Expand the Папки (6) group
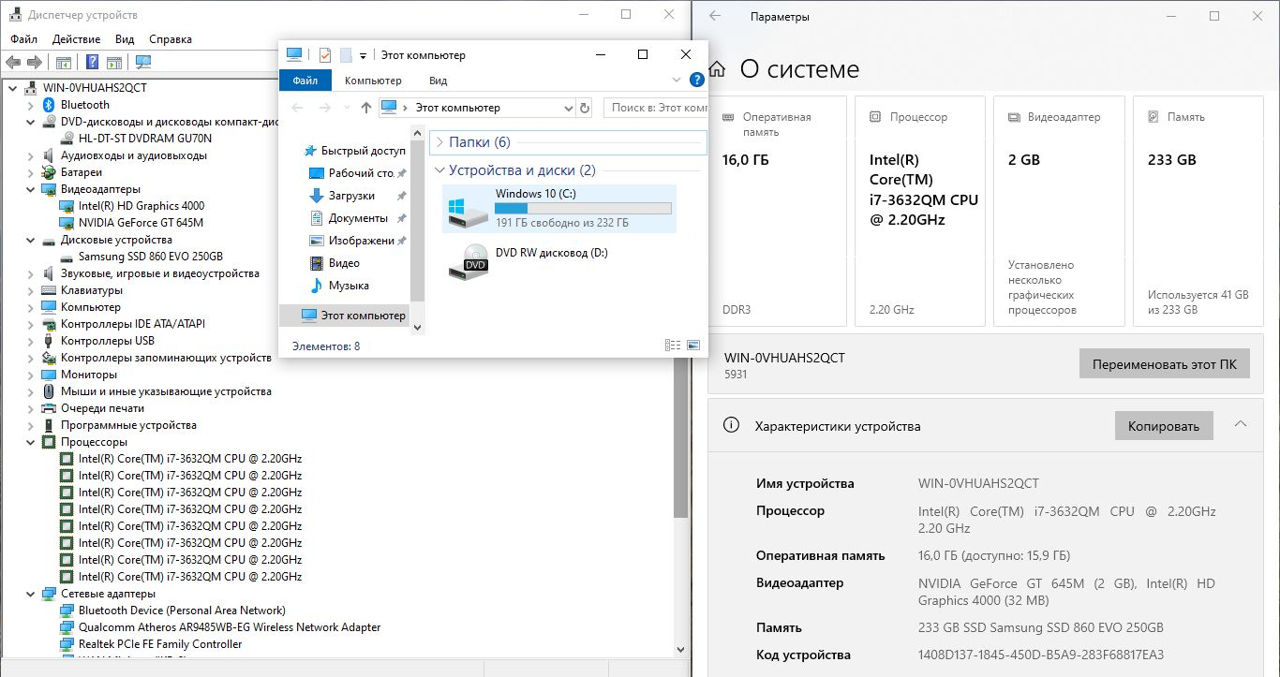Image resolution: width=1280 pixels, height=677 pixels. pos(439,142)
